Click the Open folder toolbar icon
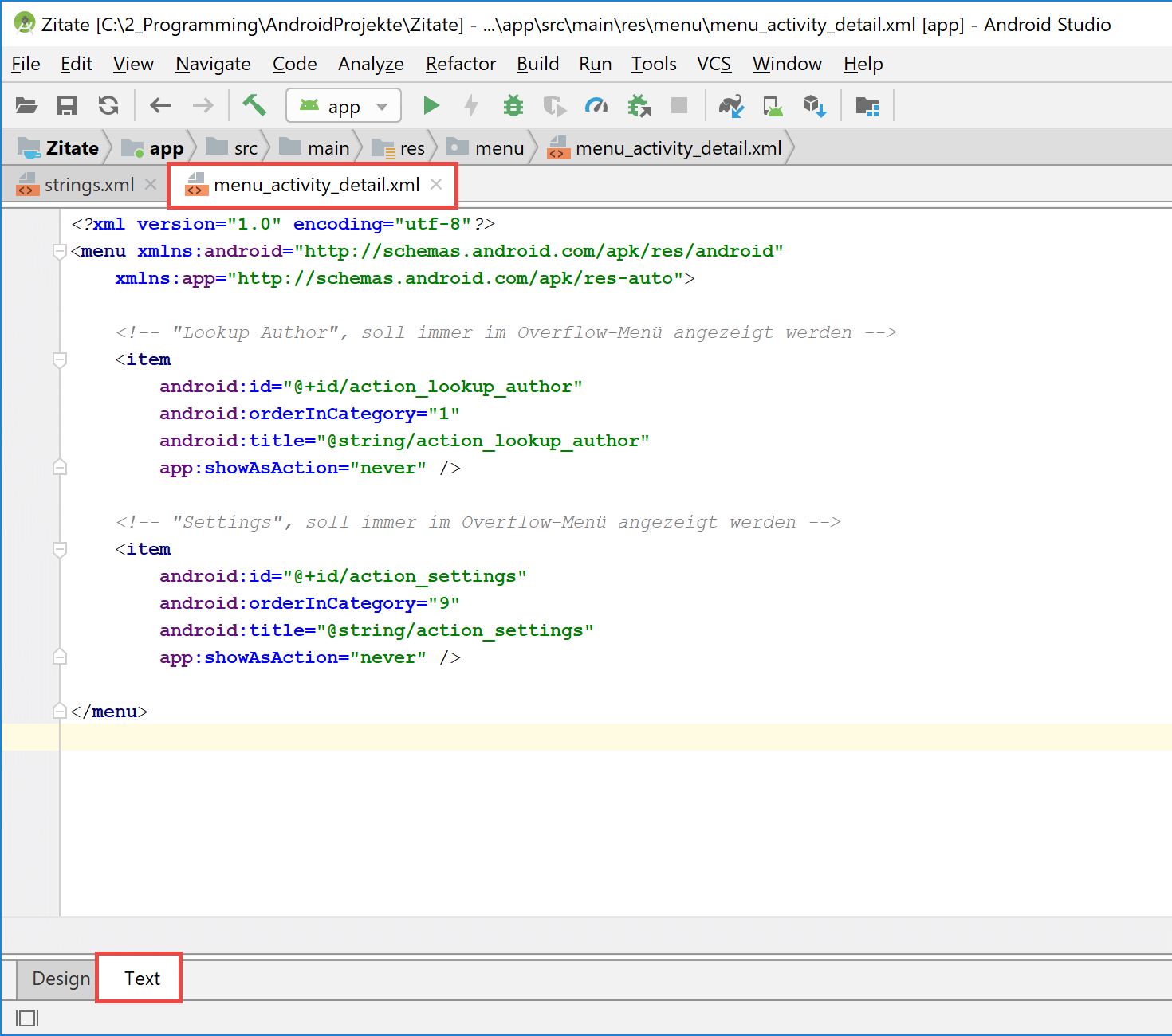 (x=26, y=105)
